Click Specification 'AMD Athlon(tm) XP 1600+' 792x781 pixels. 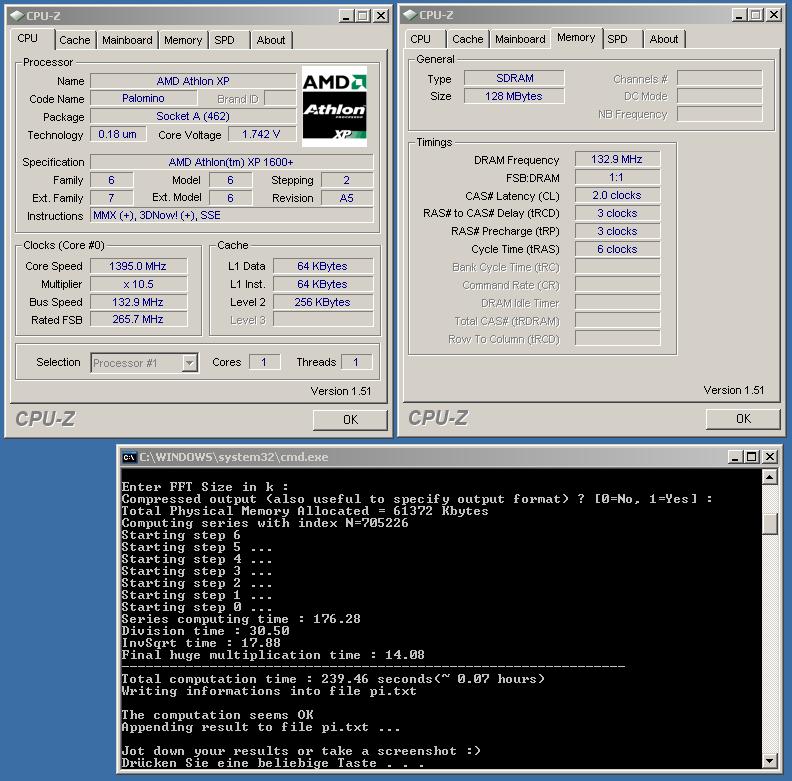click(231, 162)
